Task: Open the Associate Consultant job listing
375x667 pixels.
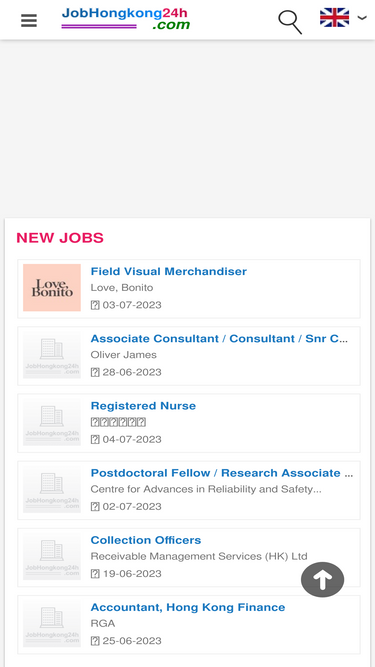Action: (x=219, y=339)
